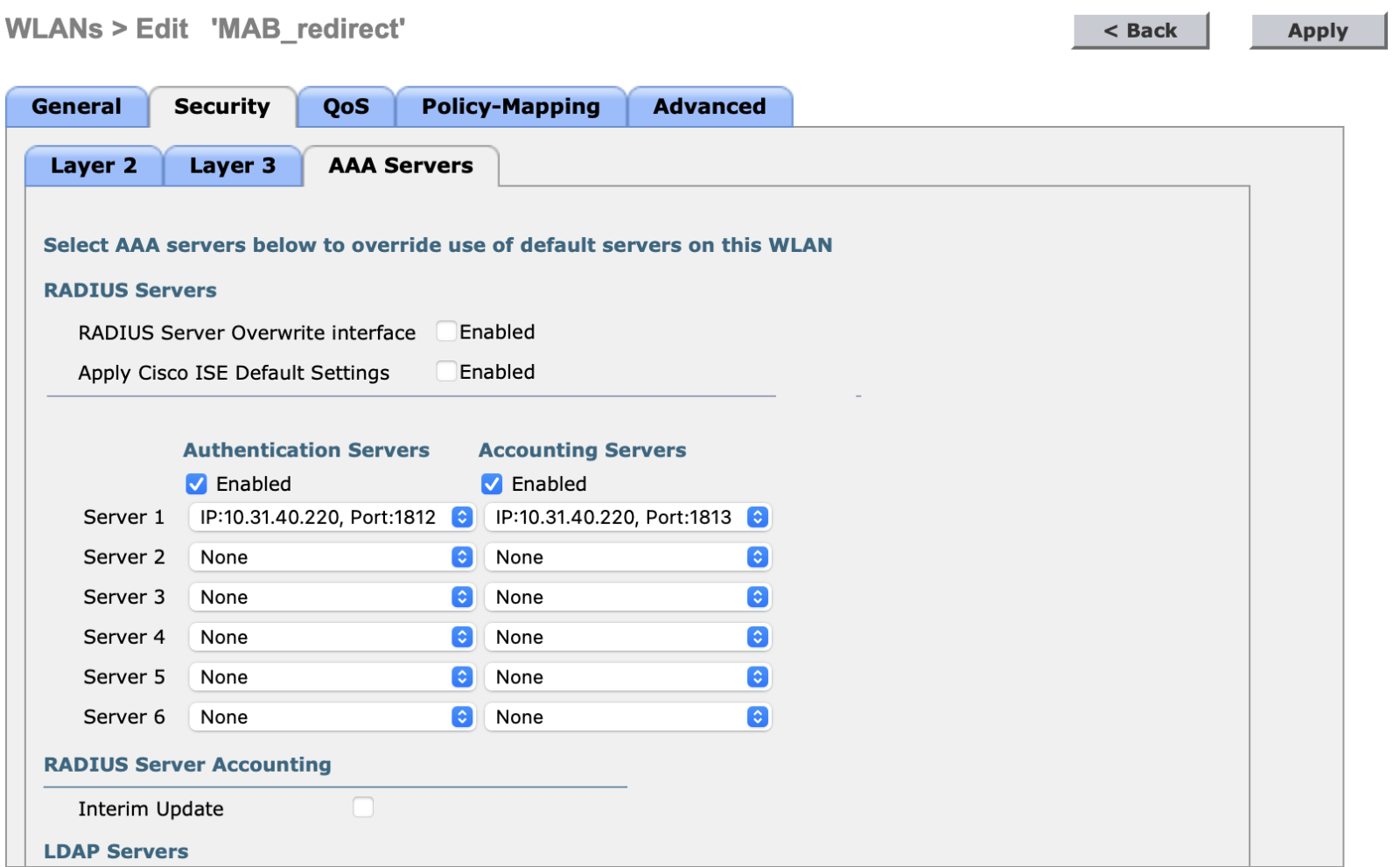Open Server 4 accounting server dropdown
Image resolution: width=1400 pixels, height=867 pixels.
[x=627, y=637]
